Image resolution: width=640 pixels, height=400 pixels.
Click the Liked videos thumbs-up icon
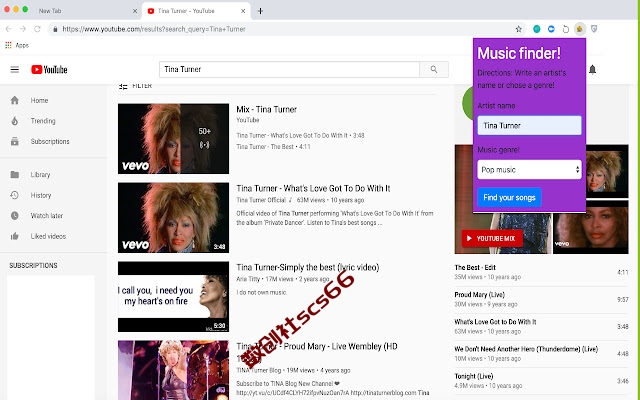[x=15, y=236]
